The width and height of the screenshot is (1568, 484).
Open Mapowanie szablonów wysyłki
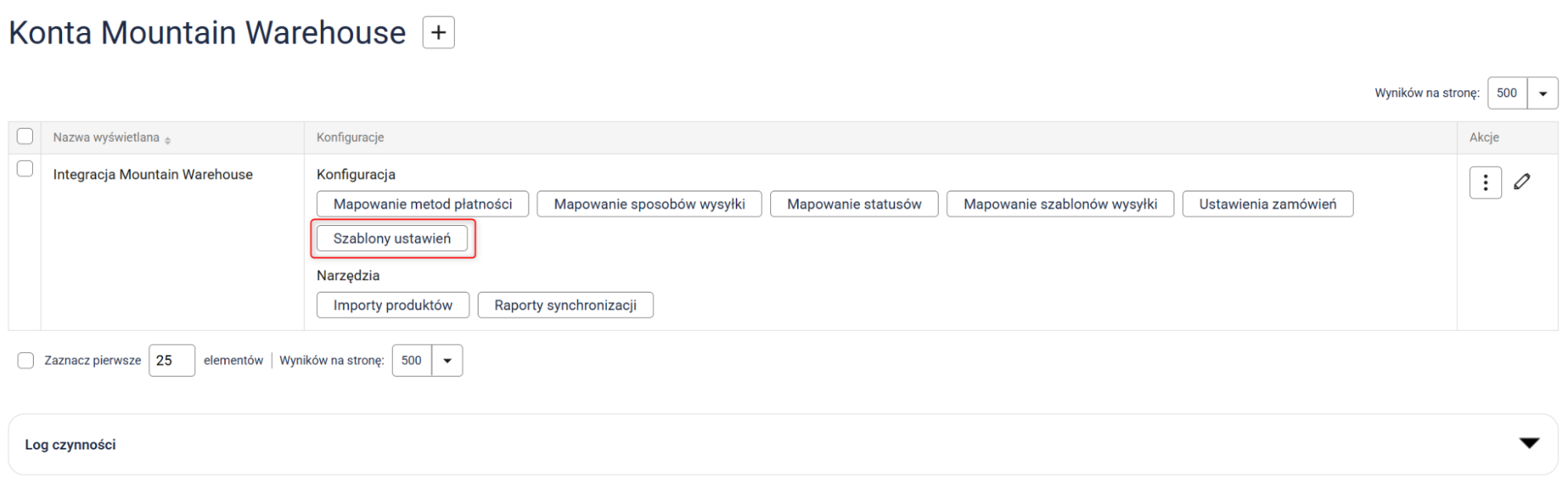click(1060, 204)
